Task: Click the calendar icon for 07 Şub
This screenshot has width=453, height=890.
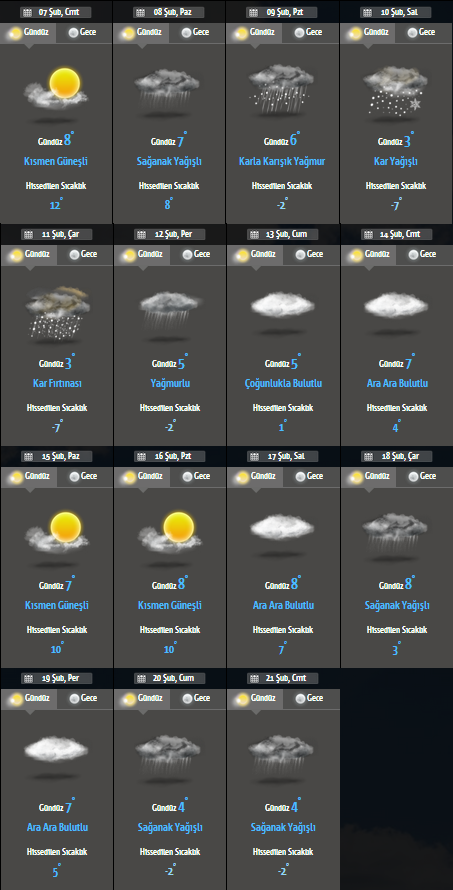Action: tap(28, 12)
